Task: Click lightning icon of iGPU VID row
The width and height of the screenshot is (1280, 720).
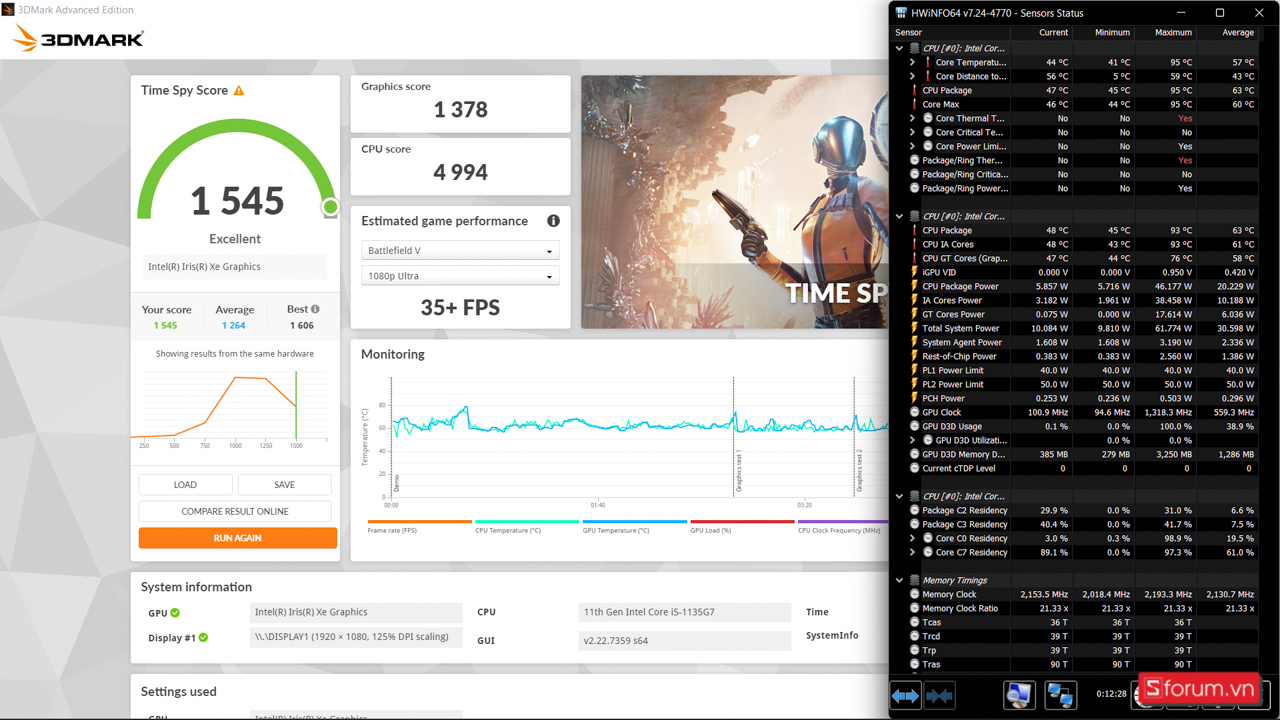Action: [914, 272]
